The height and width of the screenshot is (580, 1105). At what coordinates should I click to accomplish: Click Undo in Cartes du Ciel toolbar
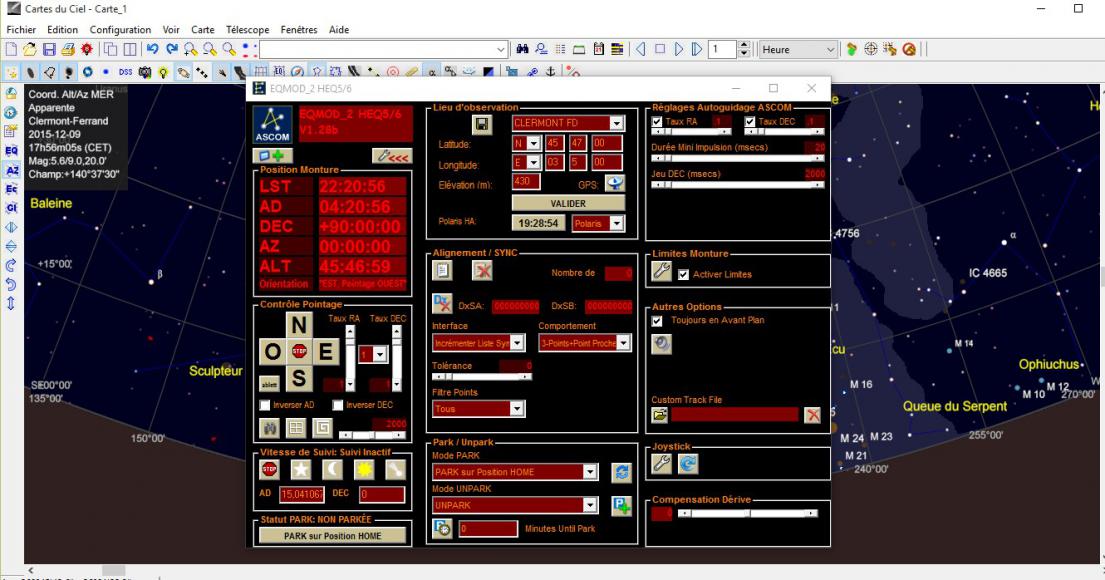(152, 49)
